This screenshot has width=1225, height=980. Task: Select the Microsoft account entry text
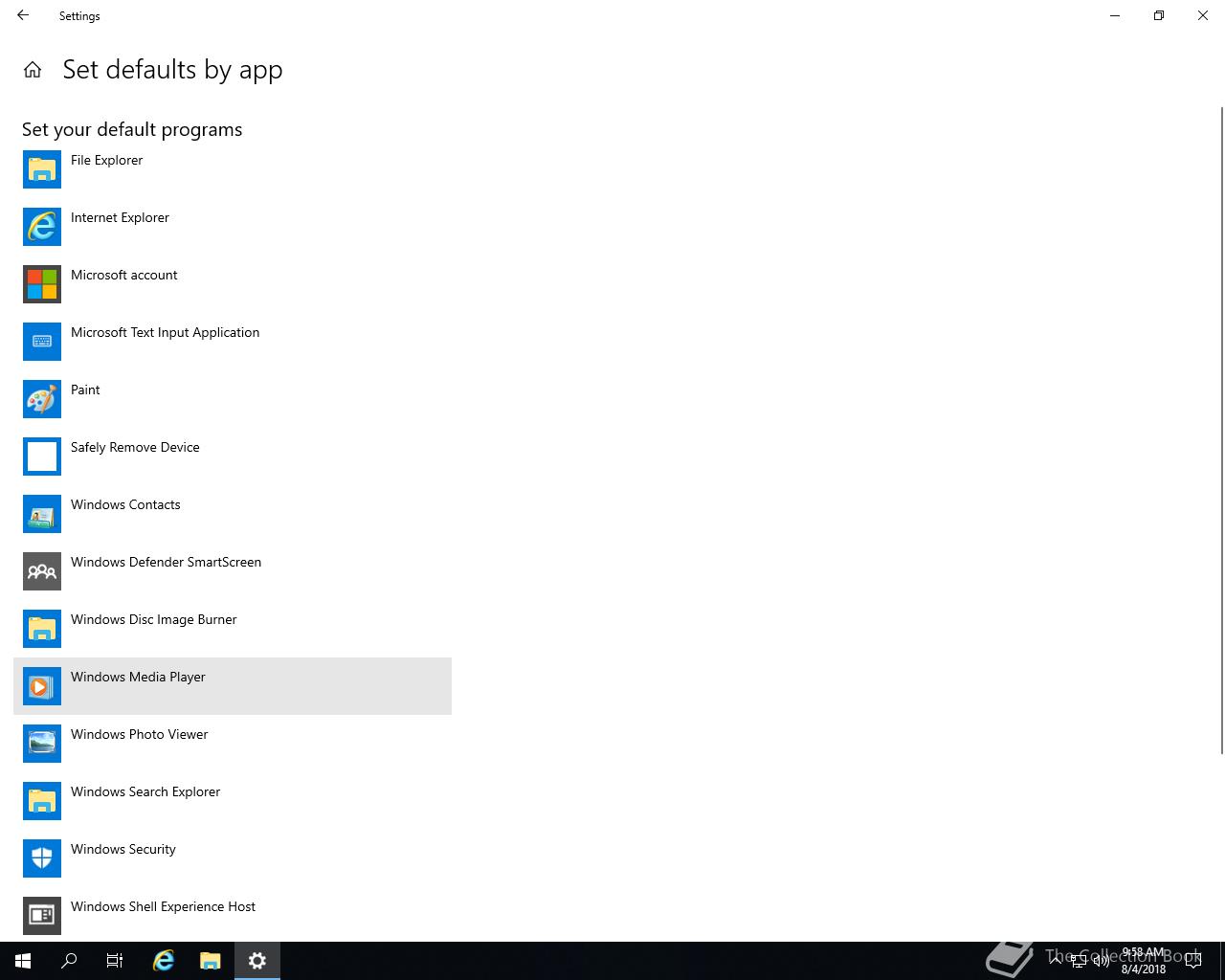pos(124,275)
